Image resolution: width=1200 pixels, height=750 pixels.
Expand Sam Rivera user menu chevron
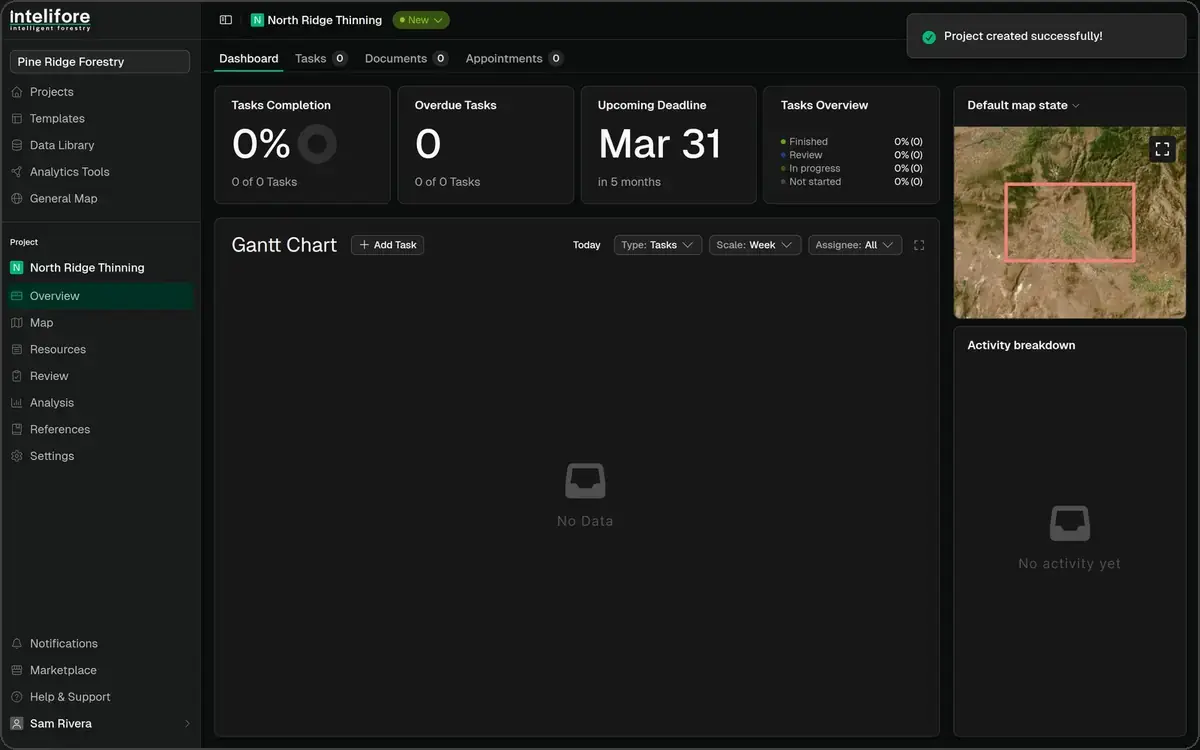pos(187,724)
